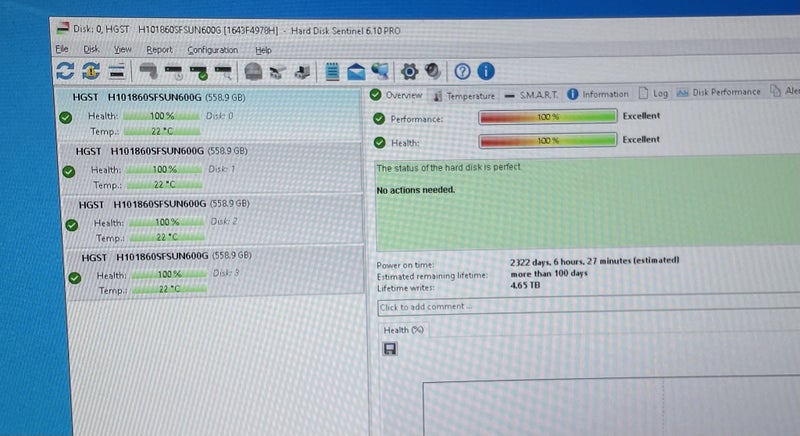Click the green check icon beside Disk 0
This screenshot has height=436, width=800.
(65, 118)
